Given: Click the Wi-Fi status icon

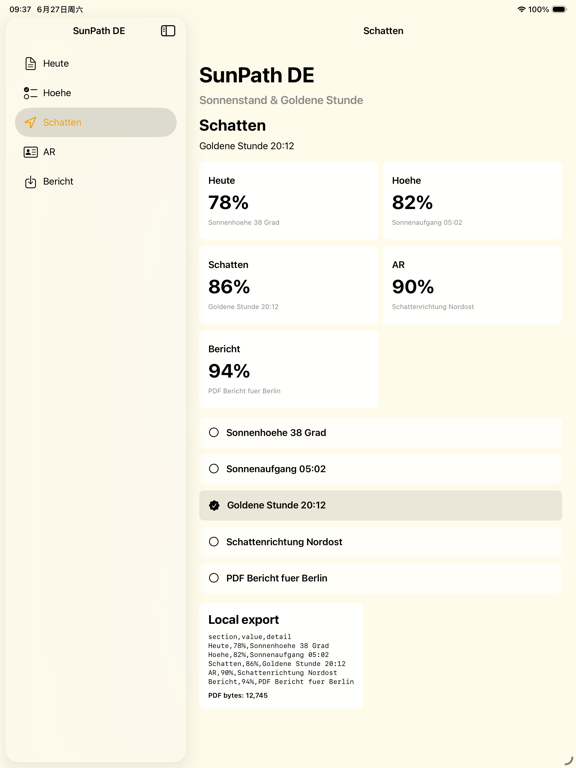Looking at the screenshot, I should pos(522,9).
